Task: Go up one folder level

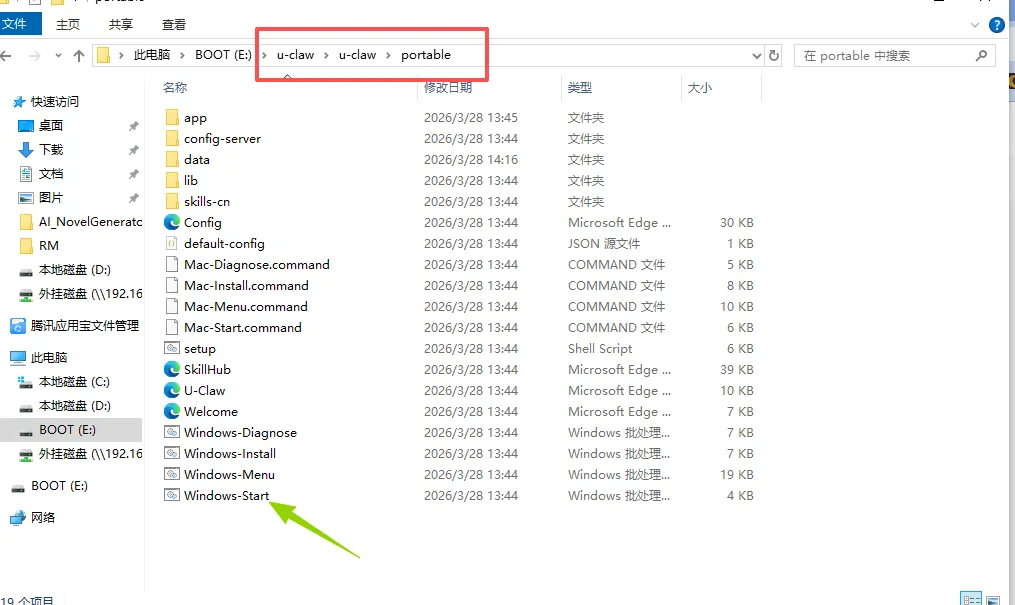Action: click(x=79, y=56)
